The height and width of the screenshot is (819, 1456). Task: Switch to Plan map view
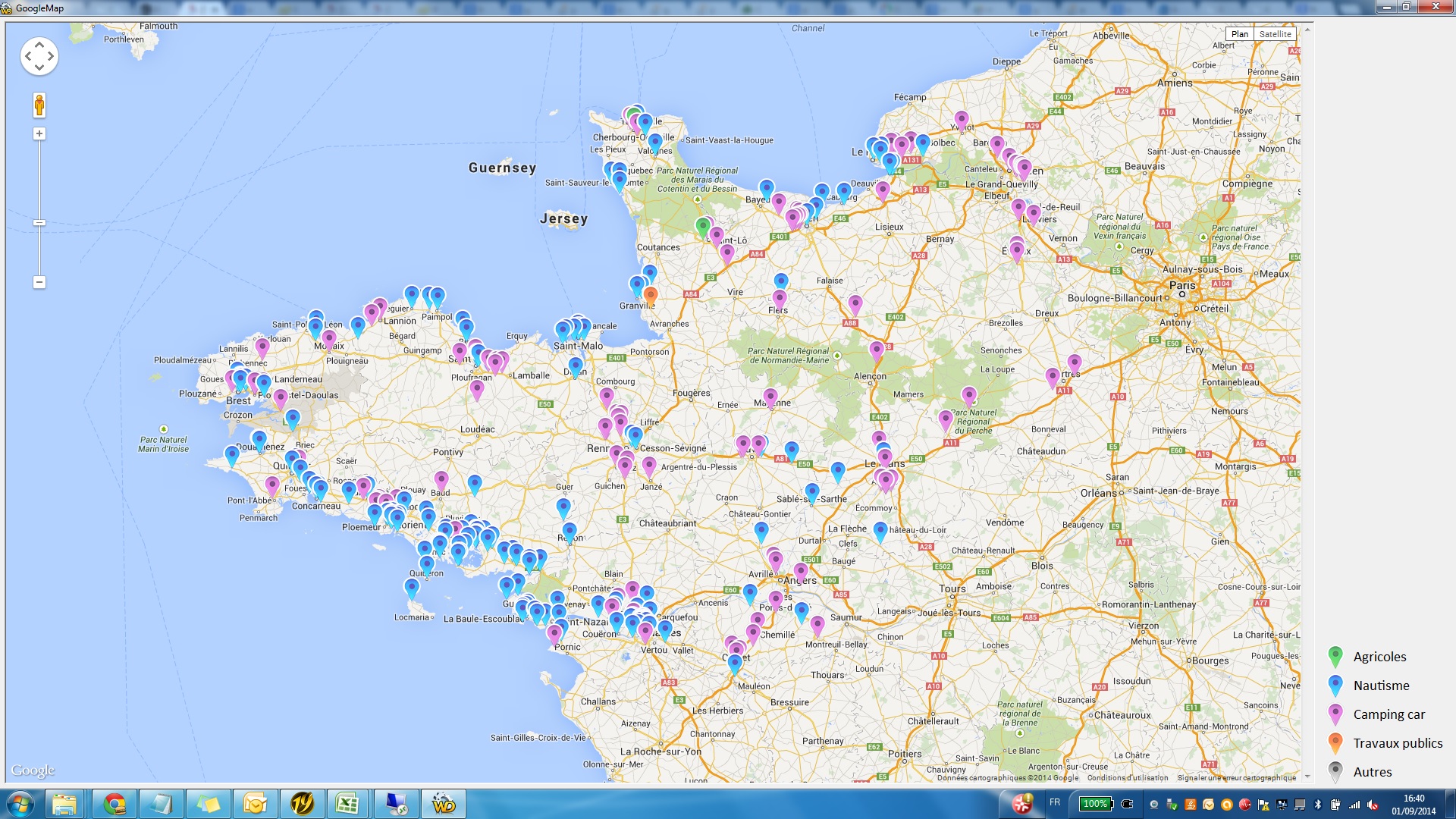1239,34
